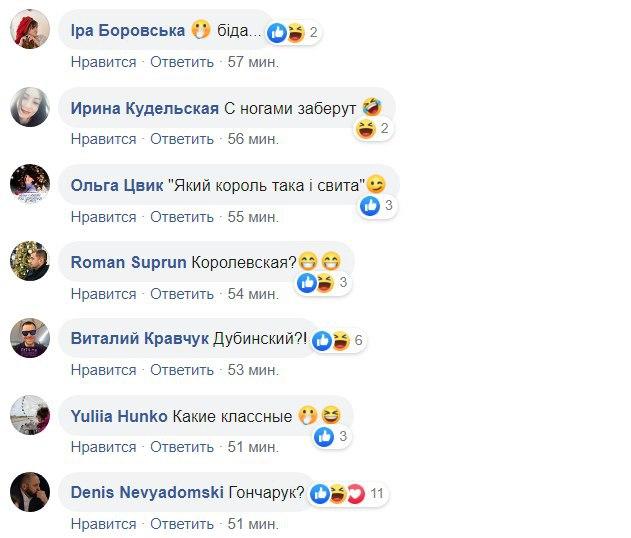Click Ирина Кудельская's avatar
This screenshot has height=538, width=631.
(x=30, y=108)
